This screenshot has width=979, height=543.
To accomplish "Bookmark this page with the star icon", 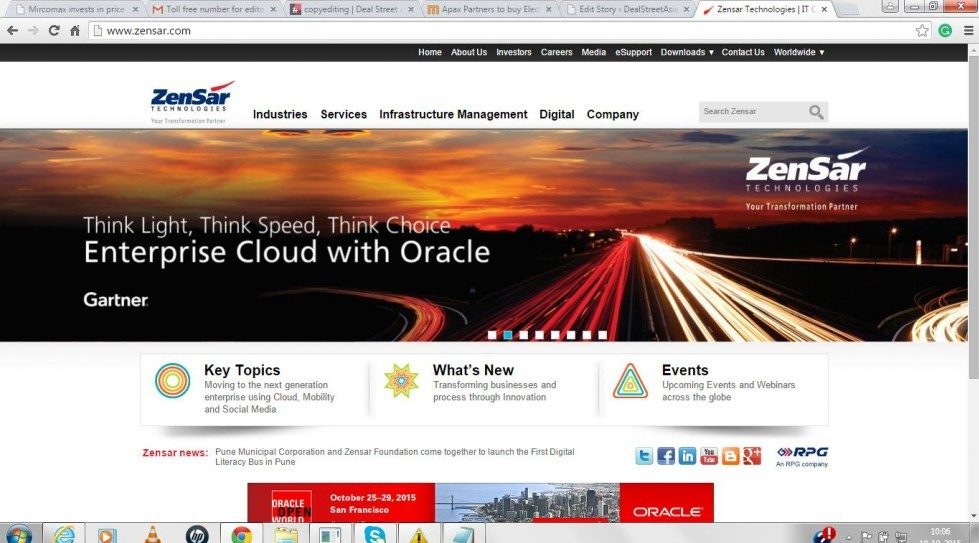I will point(922,31).
